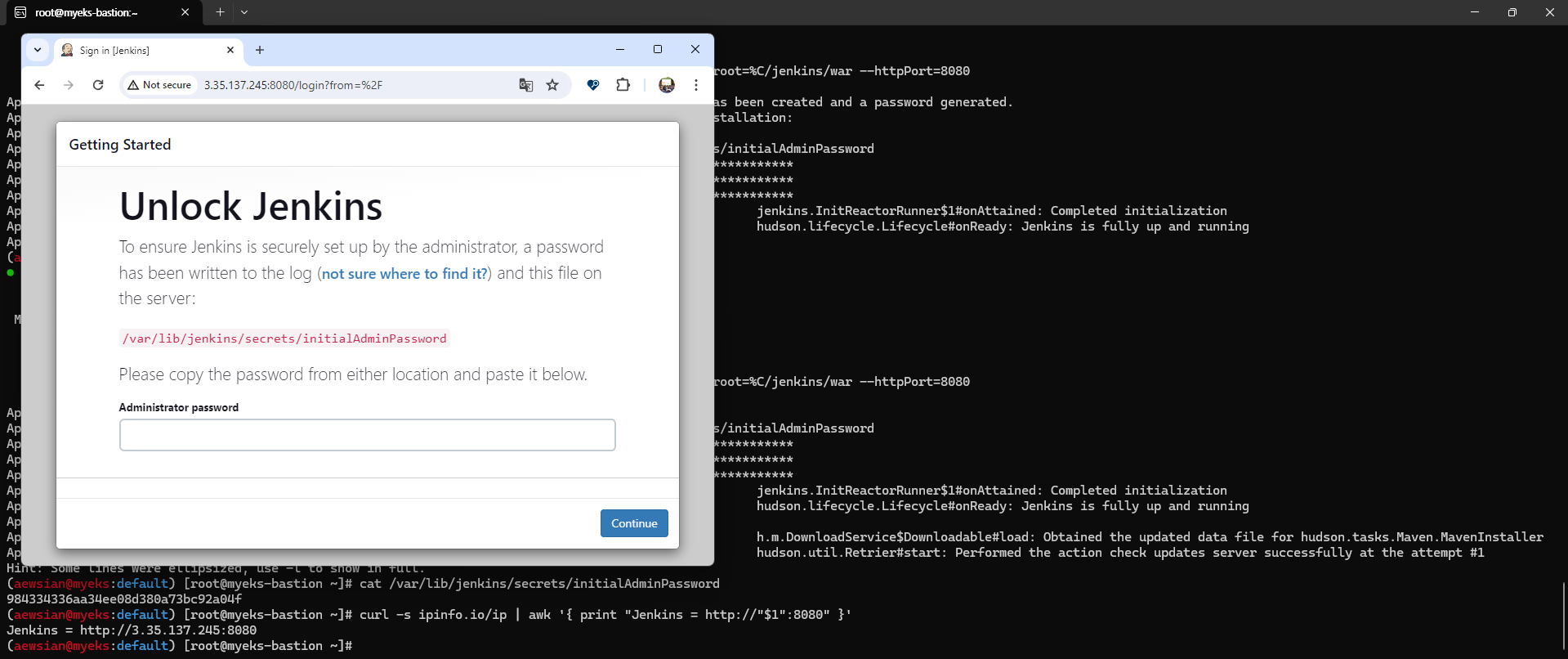
Task: Click the terminal scrollbar thumb
Action: coord(1563,615)
